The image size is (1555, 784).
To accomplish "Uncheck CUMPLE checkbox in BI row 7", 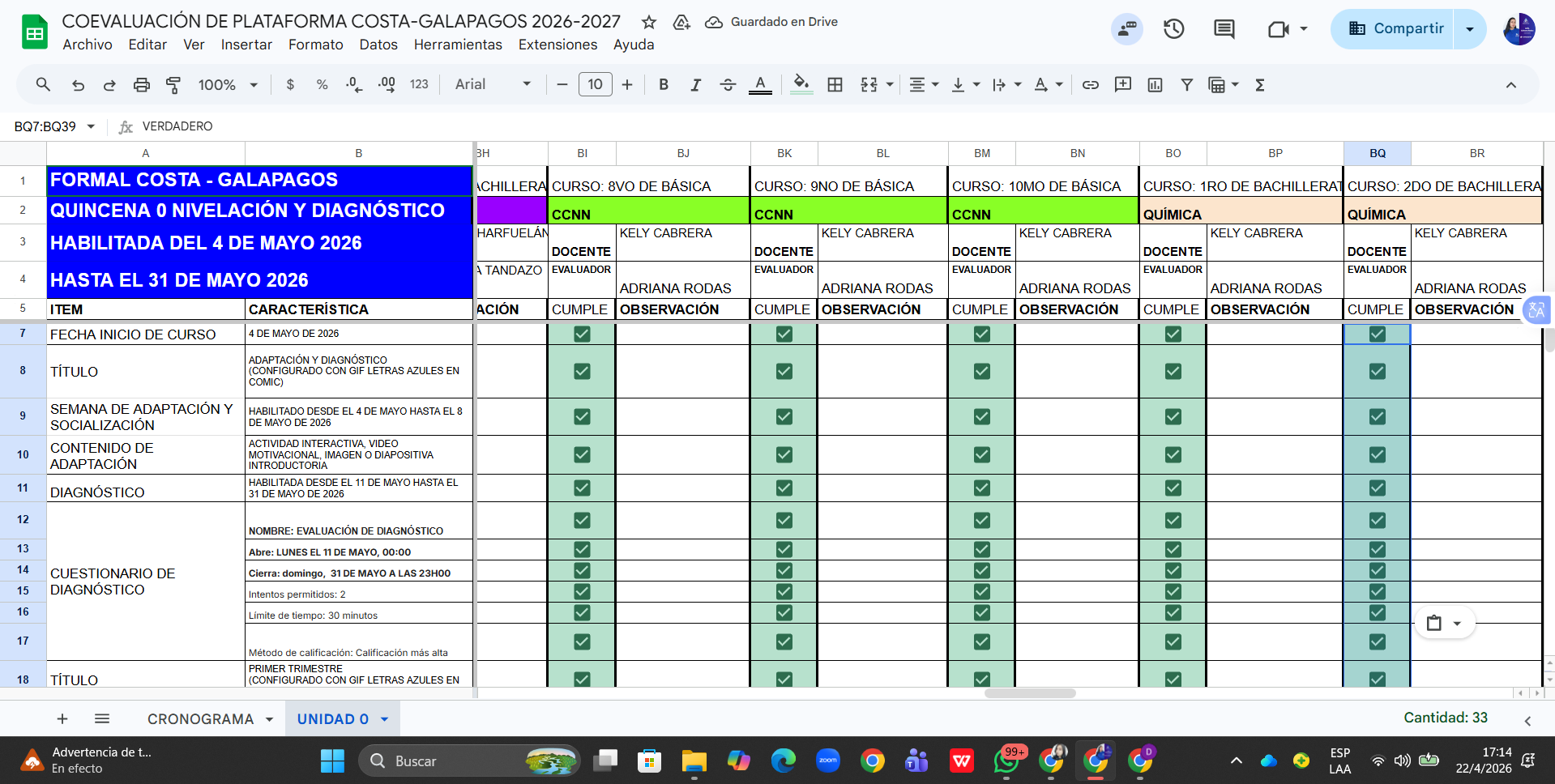I will (582, 334).
